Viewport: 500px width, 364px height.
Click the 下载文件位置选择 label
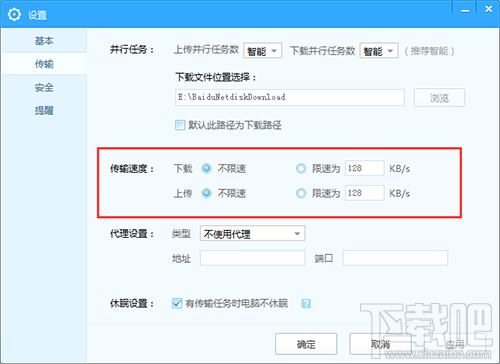pos(216,77)
